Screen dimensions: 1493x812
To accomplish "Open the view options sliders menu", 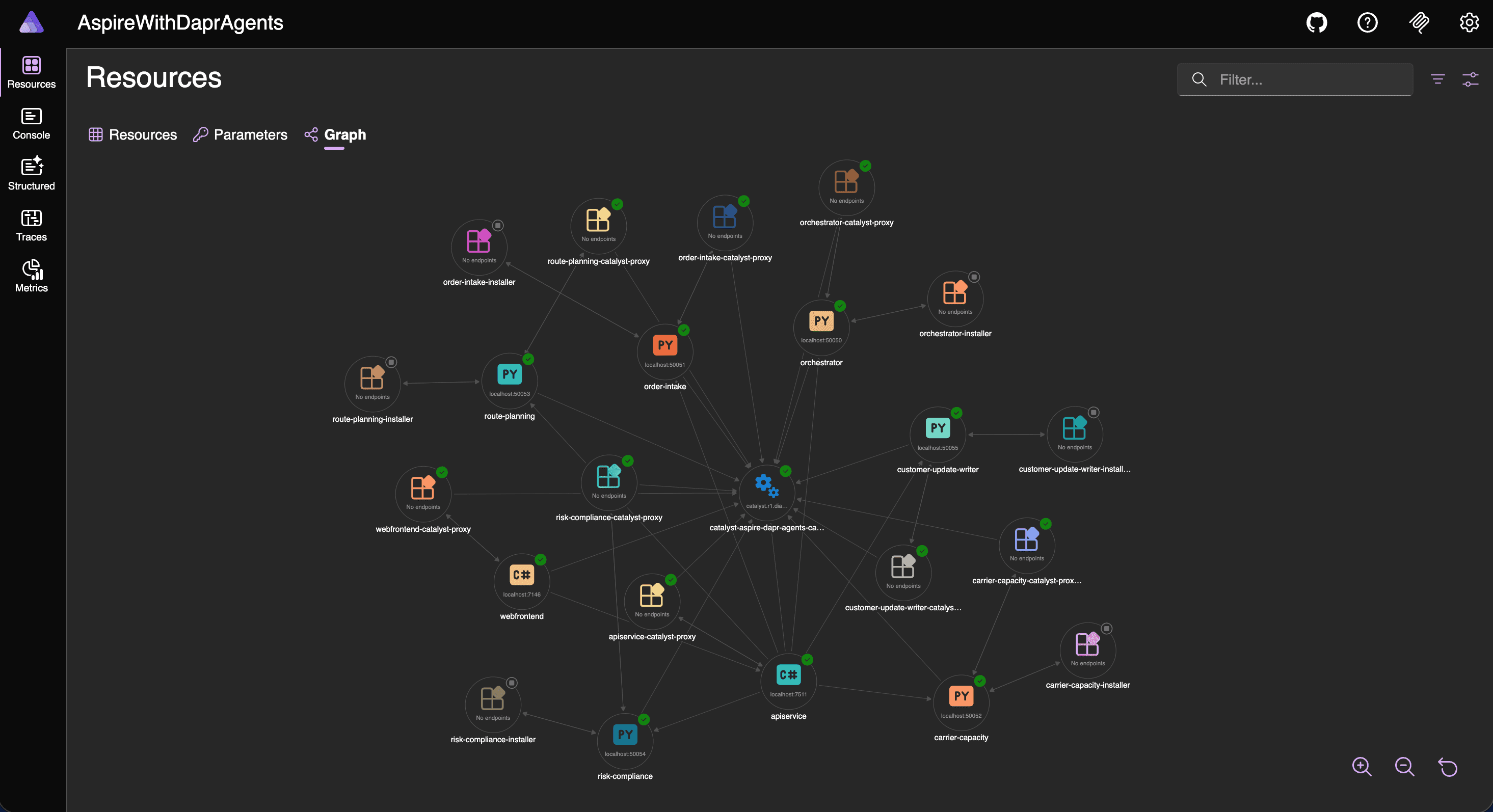I will point(1470,79).
